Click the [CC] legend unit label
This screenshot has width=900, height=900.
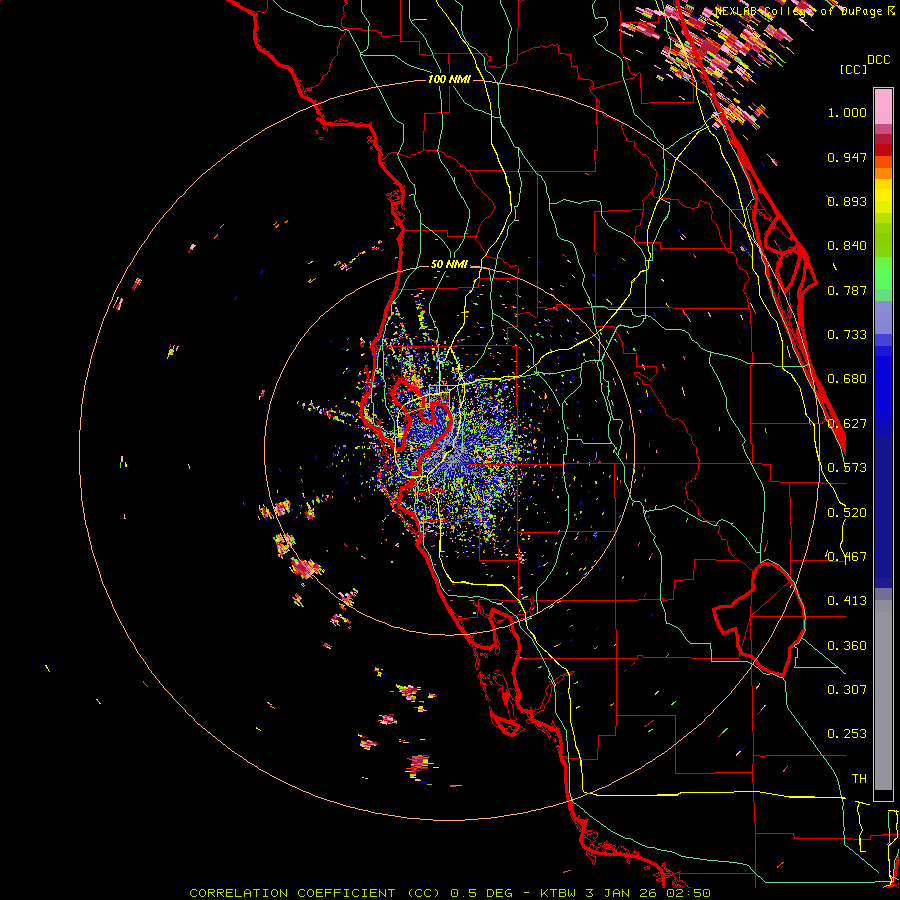point(854,69)
